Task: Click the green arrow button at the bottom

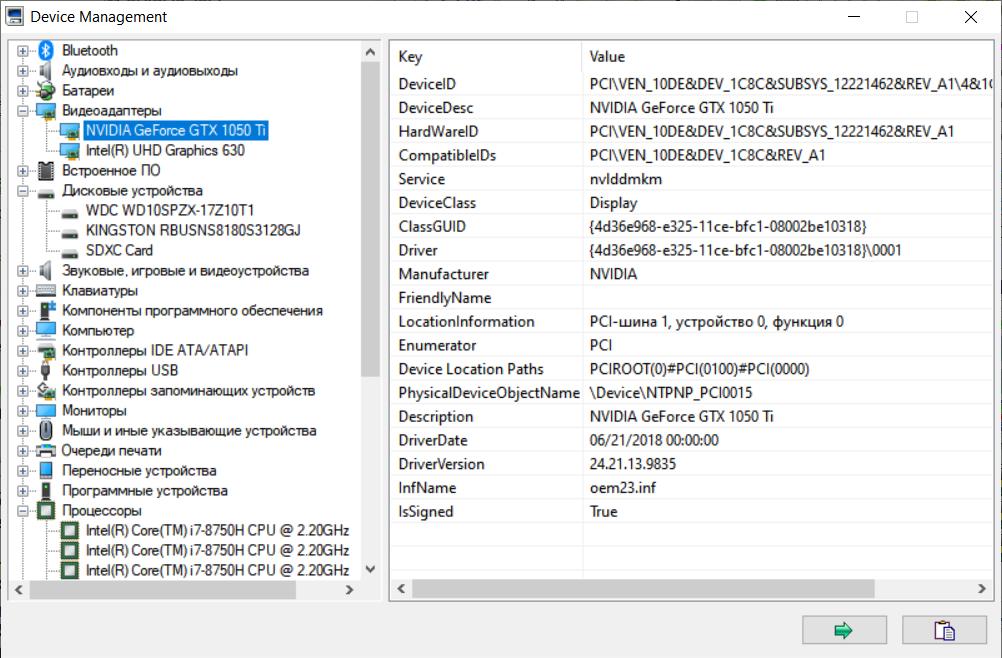Action: 844,631
